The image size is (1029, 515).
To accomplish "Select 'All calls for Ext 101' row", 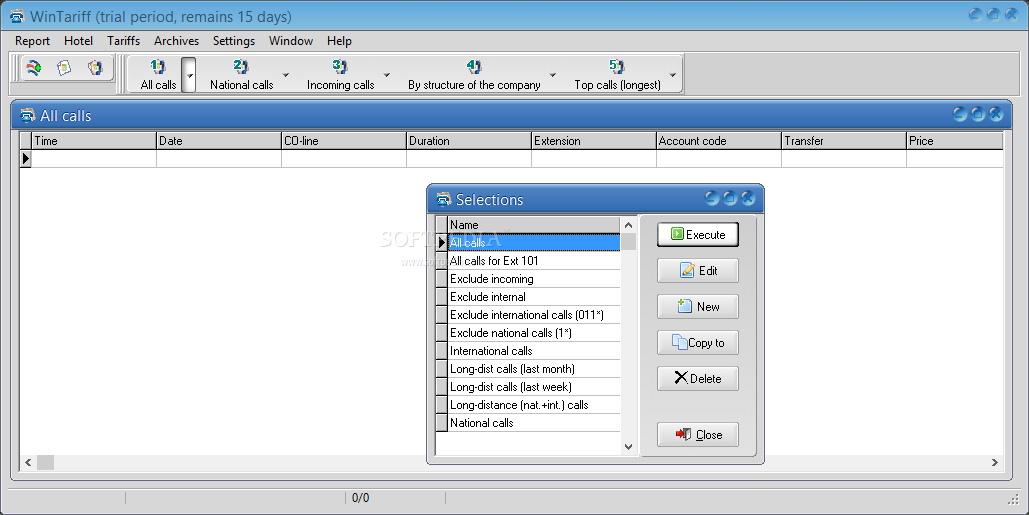I will click(534, 260).
